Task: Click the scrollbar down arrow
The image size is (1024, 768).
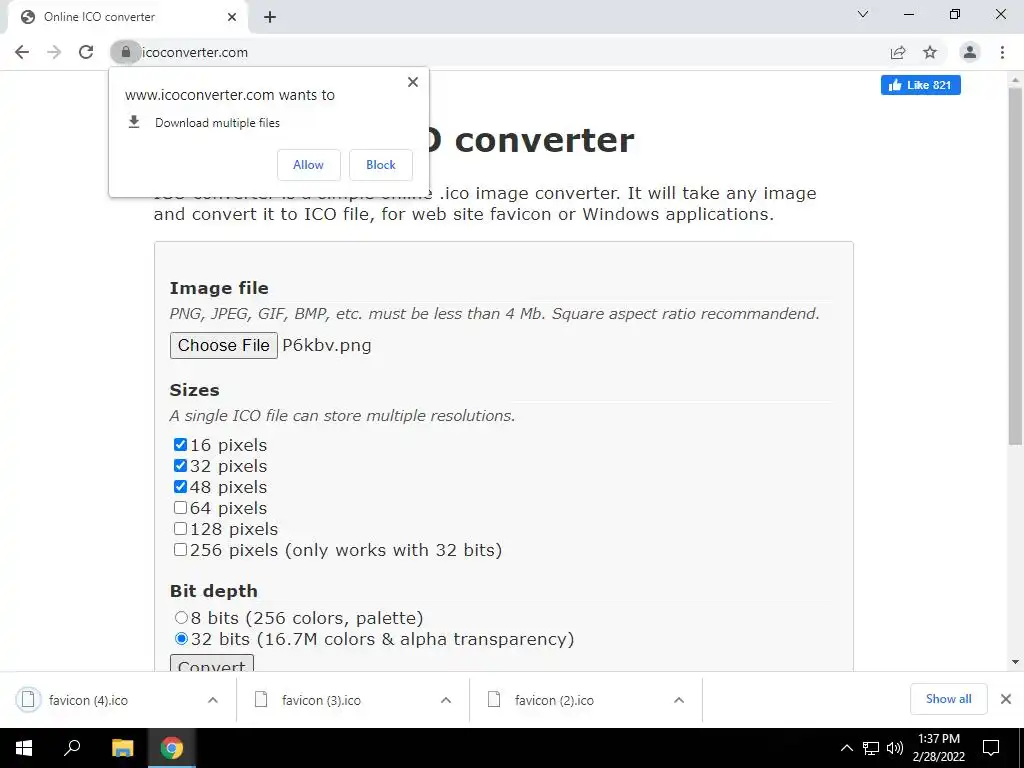Action: 1015,662
